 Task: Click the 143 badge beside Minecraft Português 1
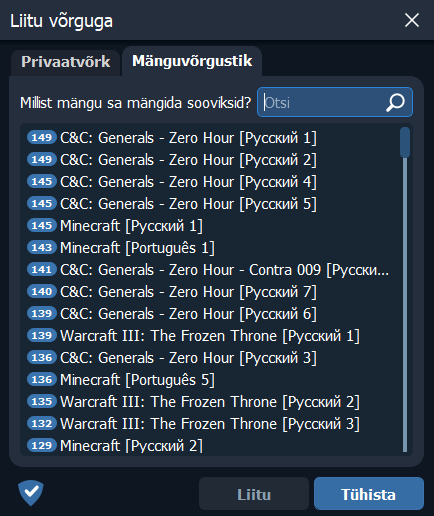point(42,247)
